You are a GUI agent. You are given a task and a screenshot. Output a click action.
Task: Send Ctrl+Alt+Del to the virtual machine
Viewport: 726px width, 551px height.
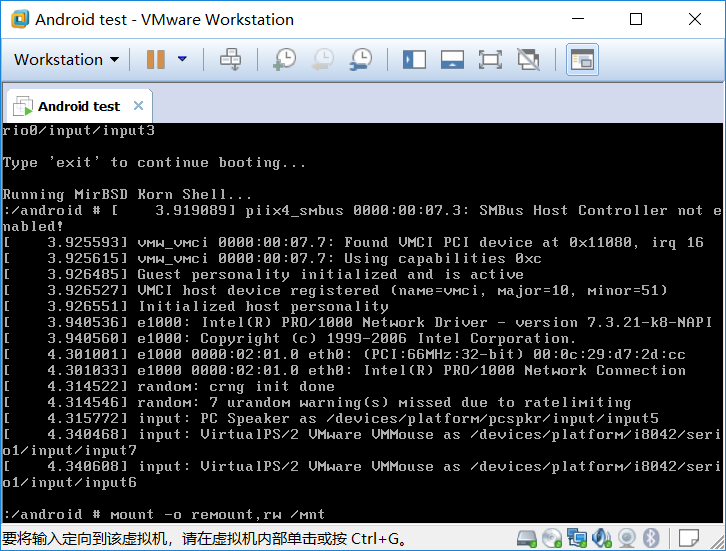[x=230, y=60]
